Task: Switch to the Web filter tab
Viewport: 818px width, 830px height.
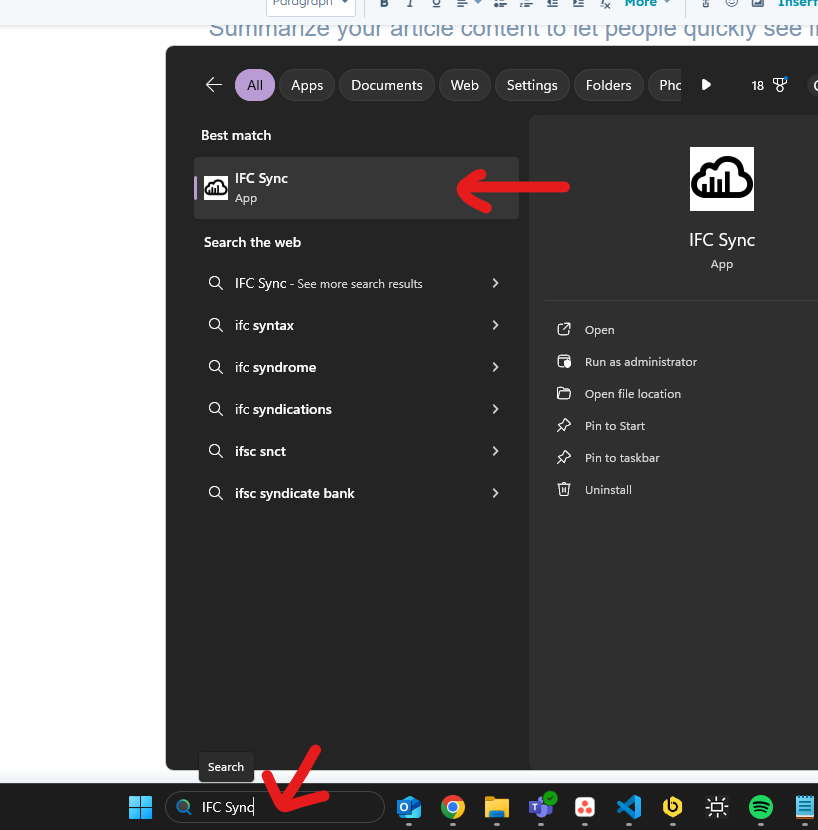Action: point(464,85)
